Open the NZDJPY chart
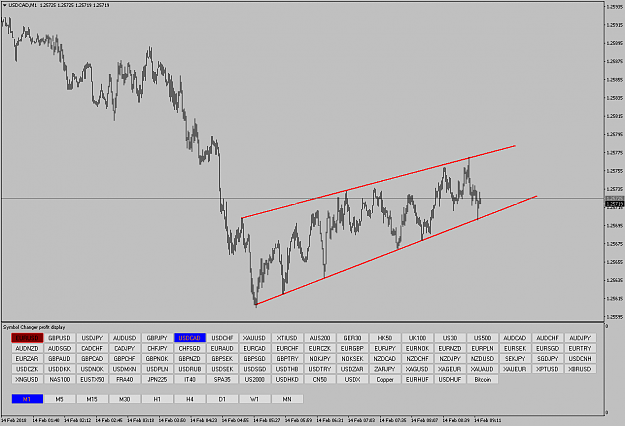 450,359
